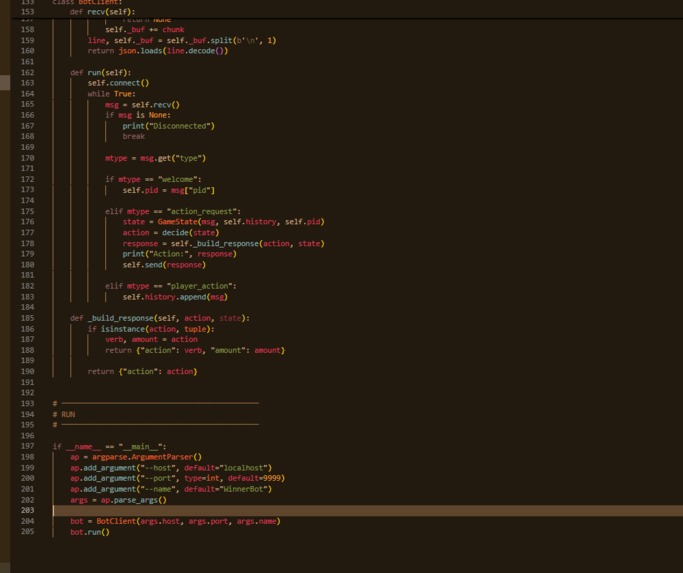Screen dimensions: 683x573
Task: Click the 'self.pid = msg["pid"]' assignment
Action: click(x=168, y=190)
